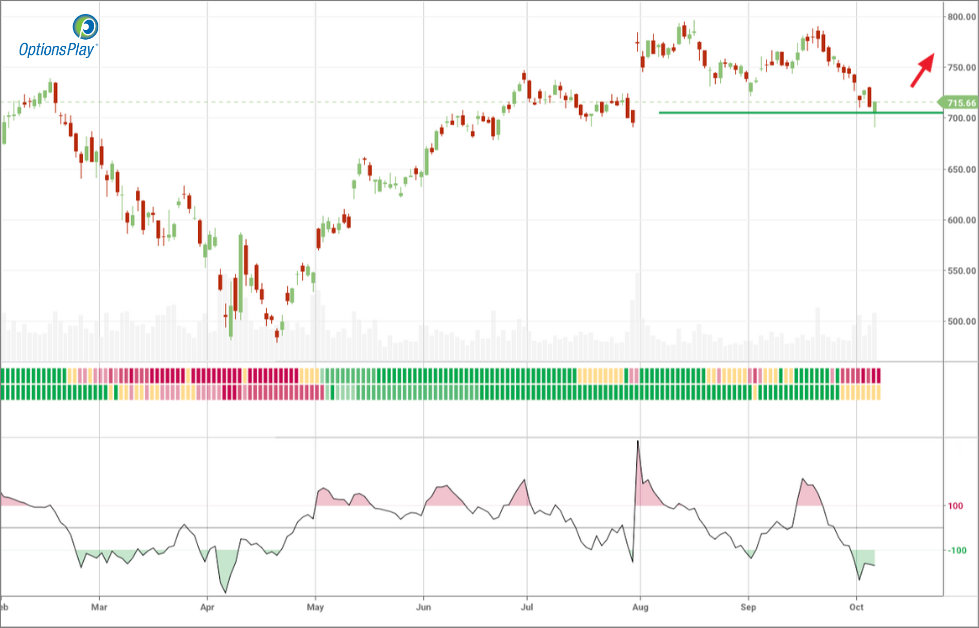
Task: Click the 750.00 price axis label
Action: [x=959, y=68]
